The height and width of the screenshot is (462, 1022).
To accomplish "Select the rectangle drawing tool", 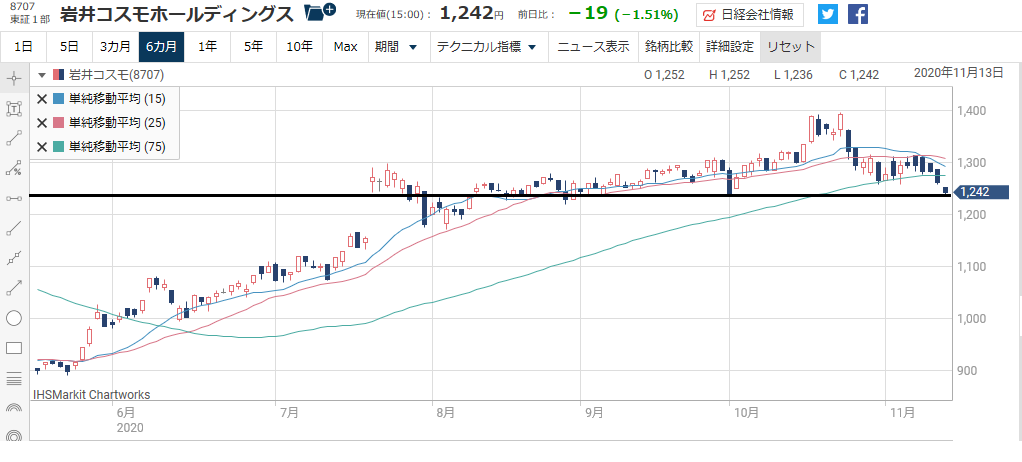I will tap(14, 347).
